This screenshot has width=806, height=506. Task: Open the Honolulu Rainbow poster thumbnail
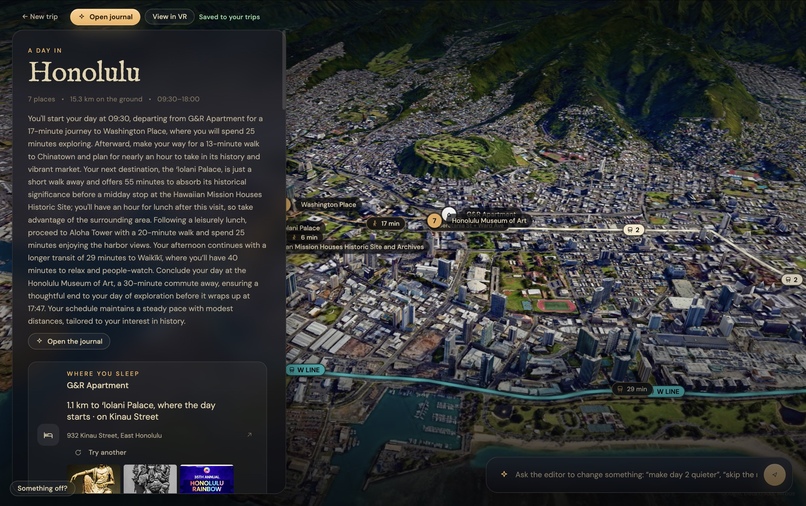click(207, 479)
